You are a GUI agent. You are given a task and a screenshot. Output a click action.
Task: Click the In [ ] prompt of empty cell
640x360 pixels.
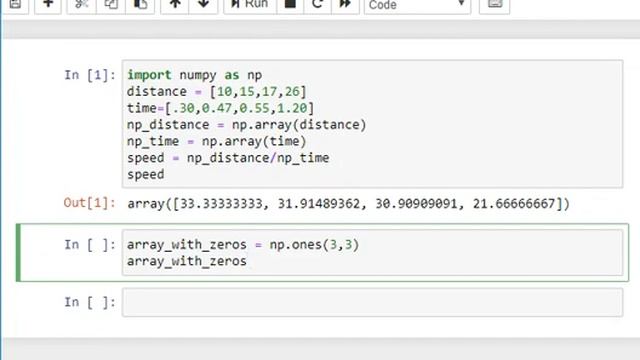(90, 302)
